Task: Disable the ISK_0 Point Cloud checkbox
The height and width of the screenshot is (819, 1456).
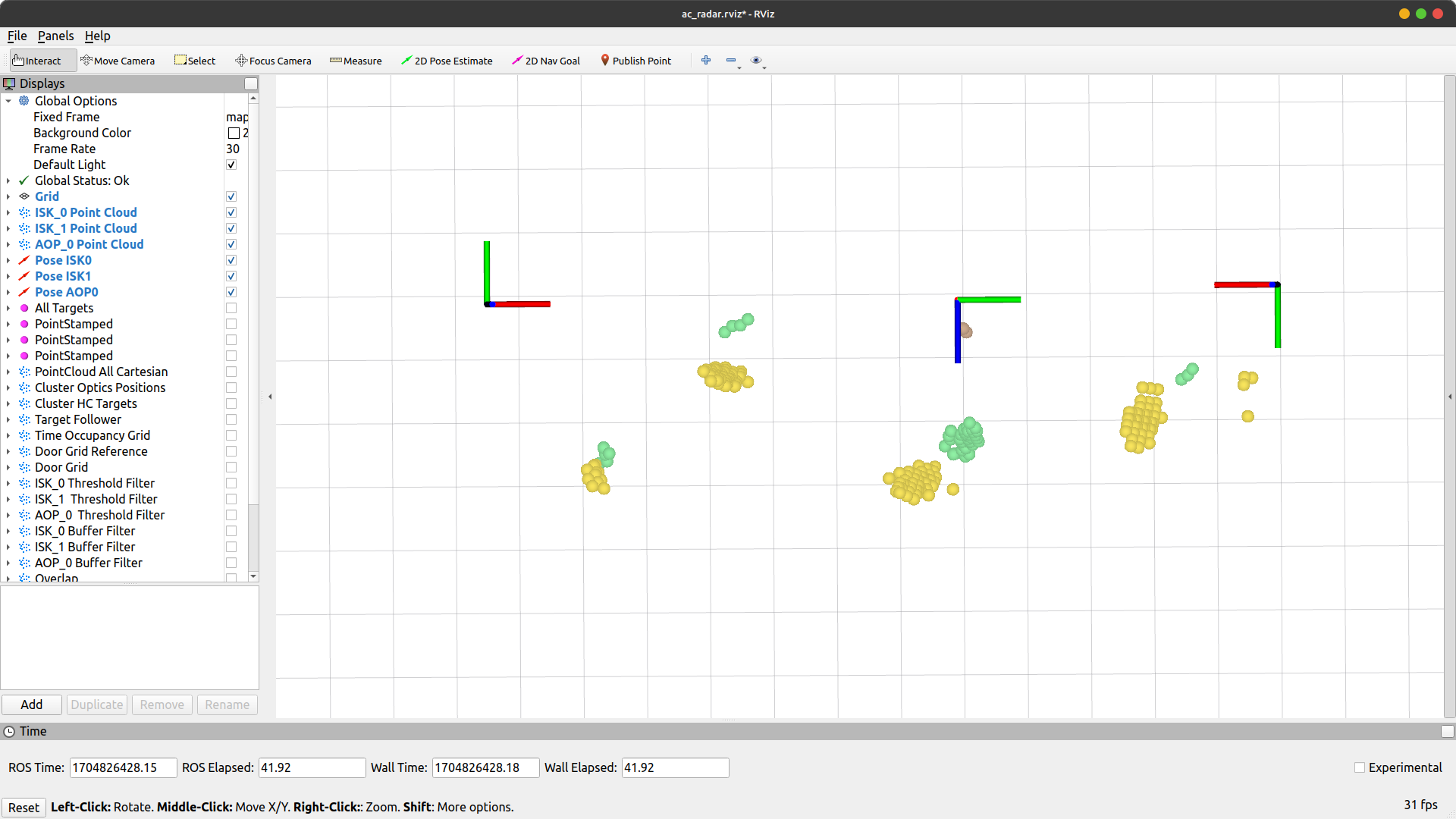Action: coord(231,213)
